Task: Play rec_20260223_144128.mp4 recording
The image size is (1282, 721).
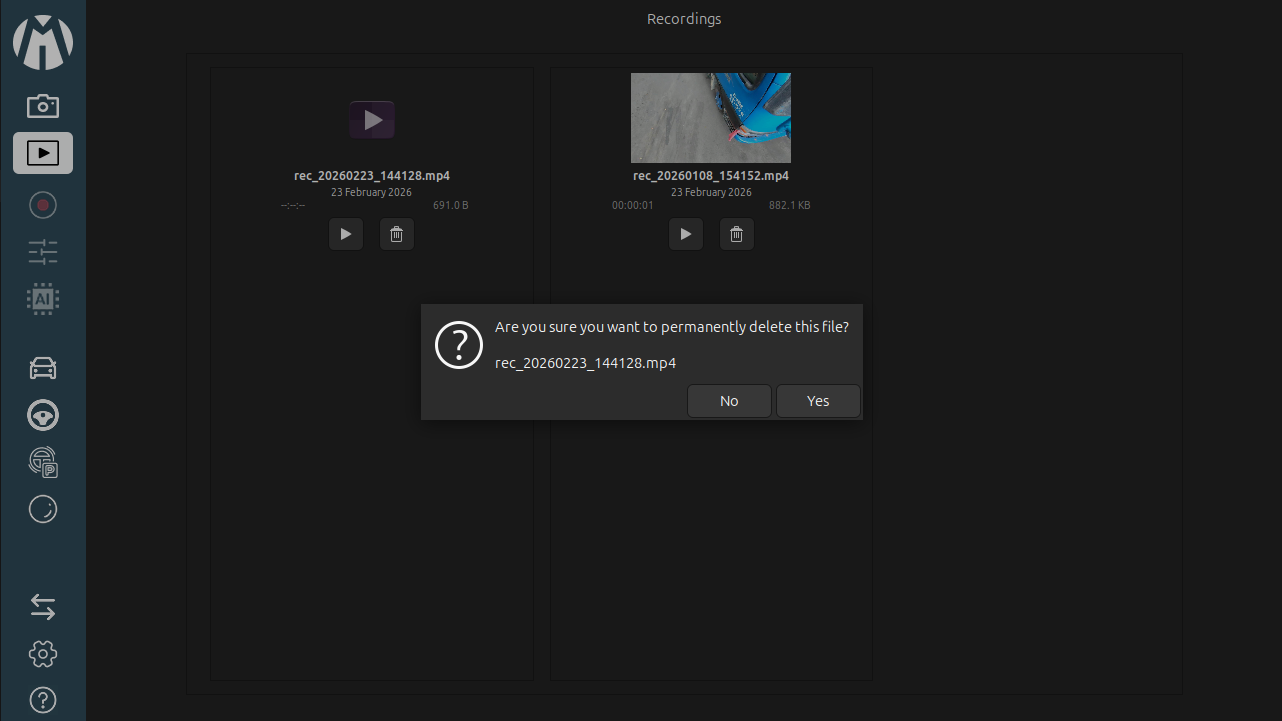Action: (x=346, y=234)
